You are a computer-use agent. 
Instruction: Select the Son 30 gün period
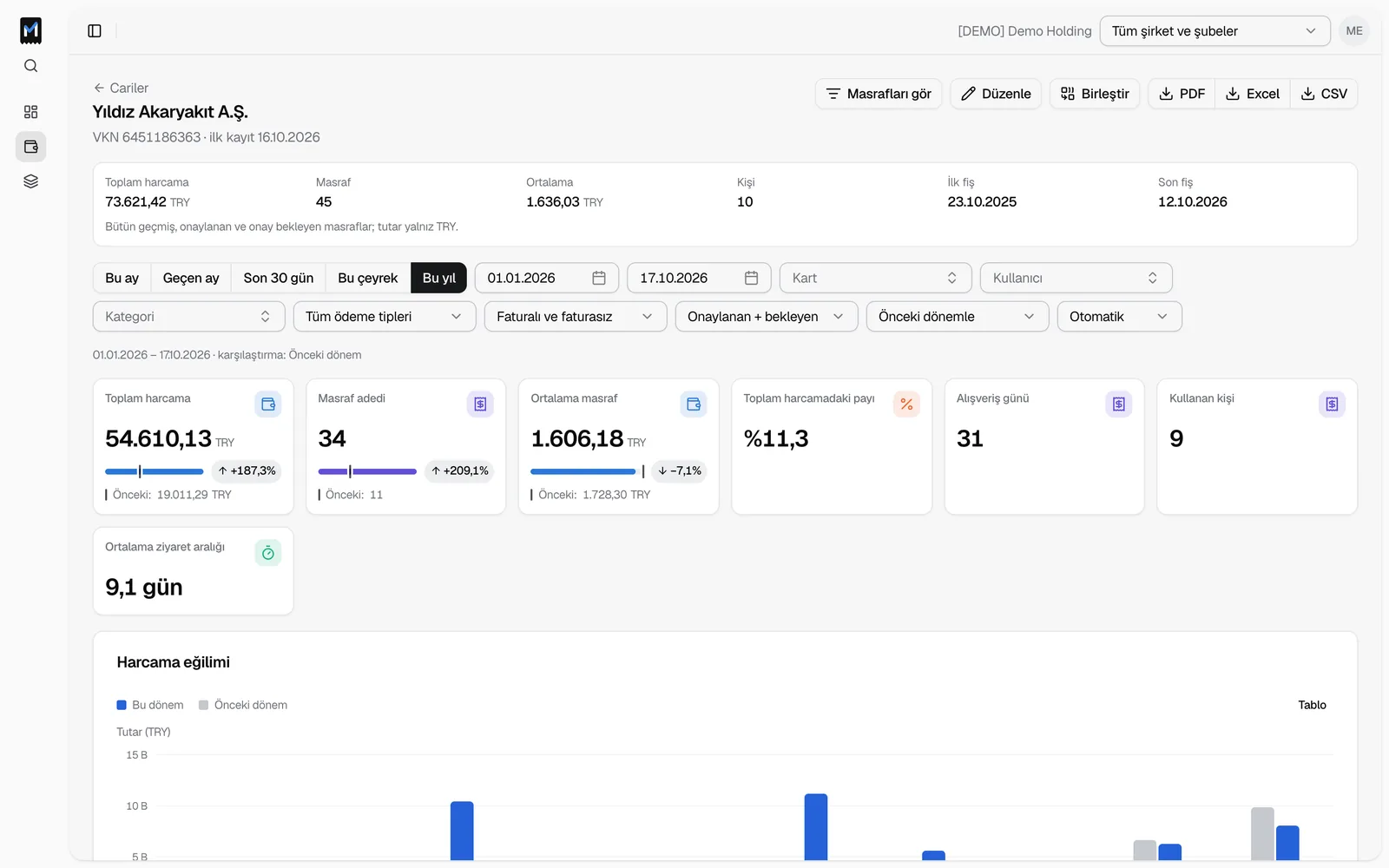pos(279,278)
